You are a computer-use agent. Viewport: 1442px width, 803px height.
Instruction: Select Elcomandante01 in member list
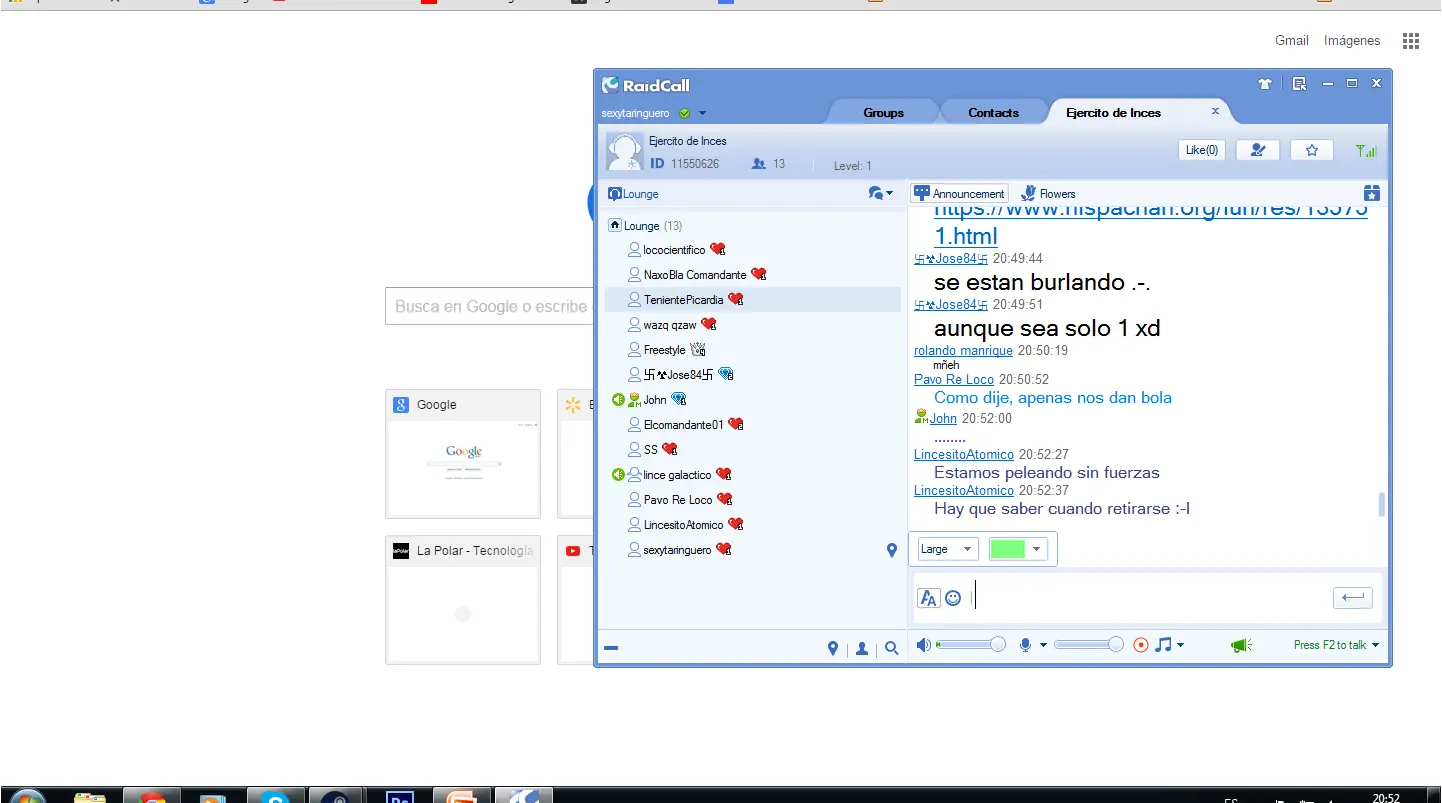click(x=753, y=425)
